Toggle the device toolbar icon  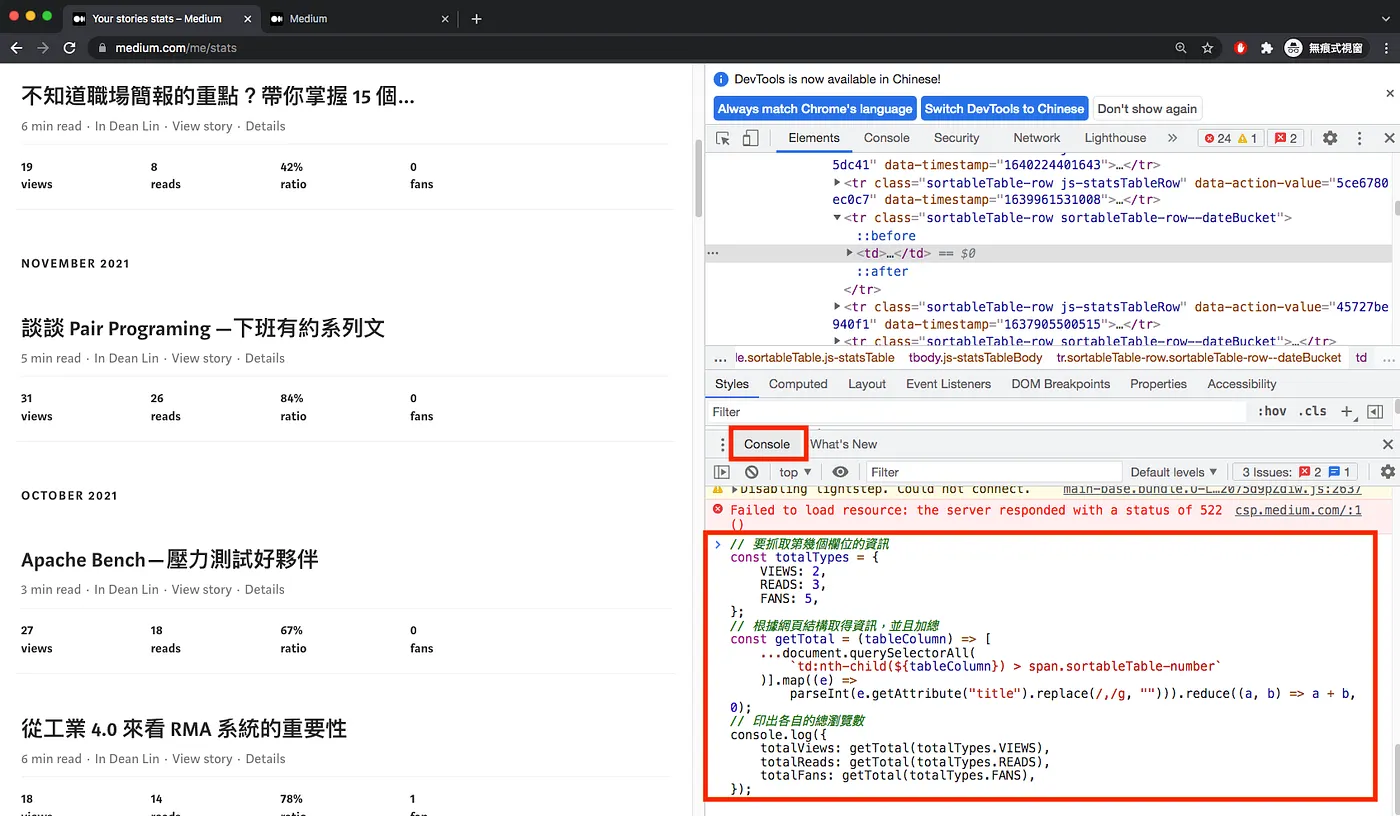pyautogui.click(x=750, y=138)
